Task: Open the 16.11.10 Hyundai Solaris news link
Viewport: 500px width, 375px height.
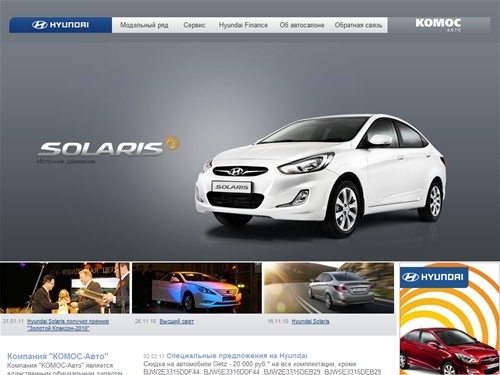Action: pyautogui.click(x=310, y=321)
